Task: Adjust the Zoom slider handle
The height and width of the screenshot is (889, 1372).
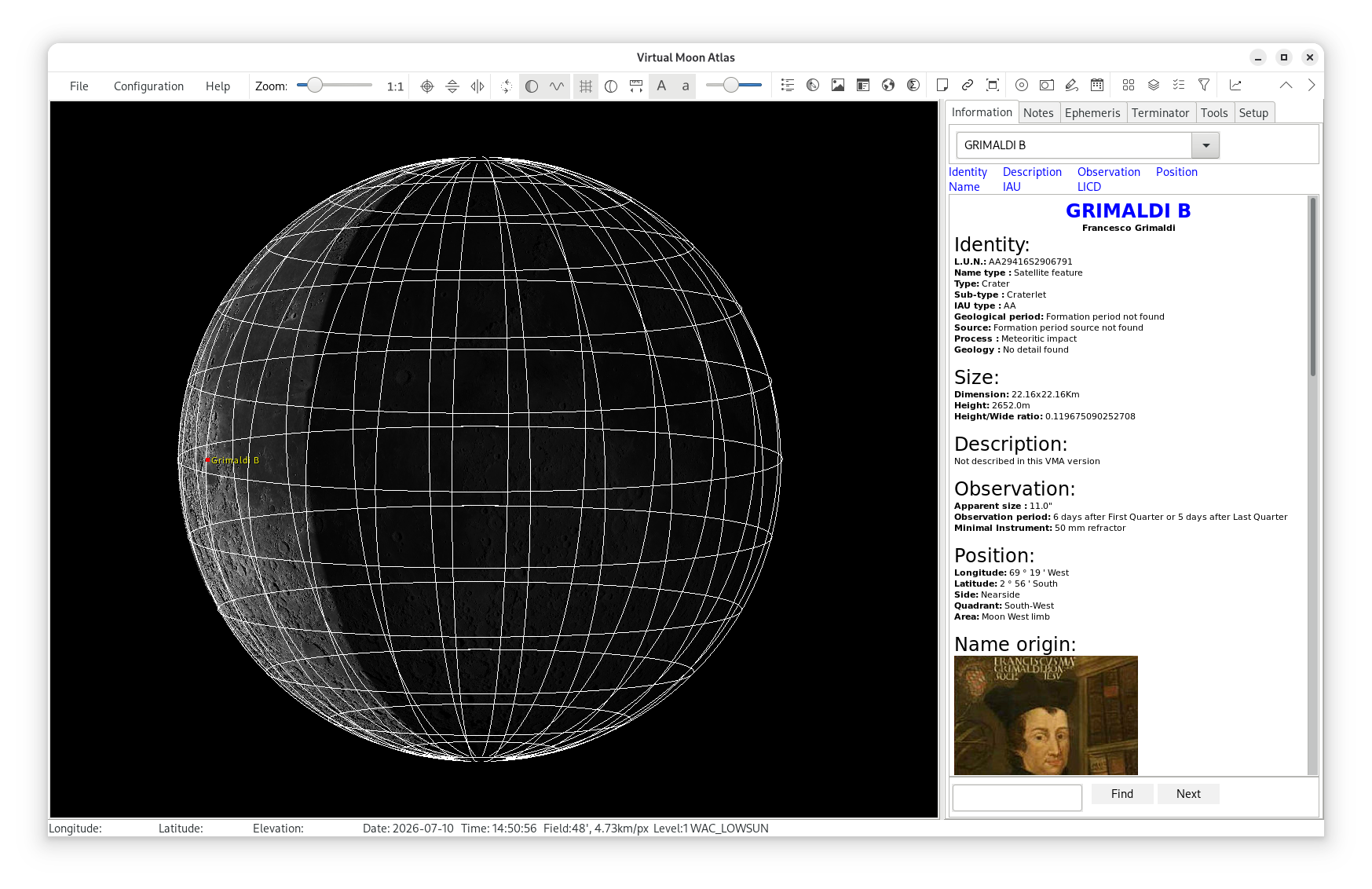Action: pyautogui.click(x=315, y=85)
